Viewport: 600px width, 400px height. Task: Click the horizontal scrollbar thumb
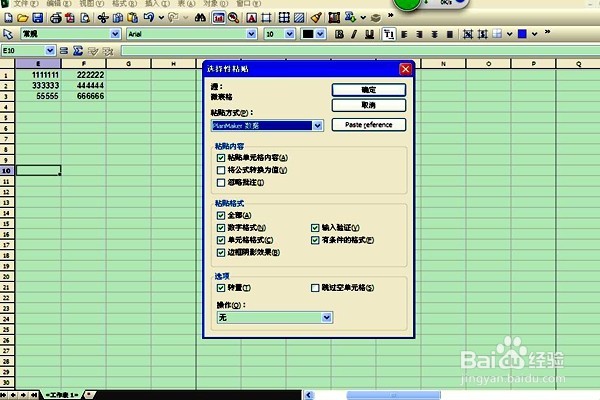(x=393, y=395)
